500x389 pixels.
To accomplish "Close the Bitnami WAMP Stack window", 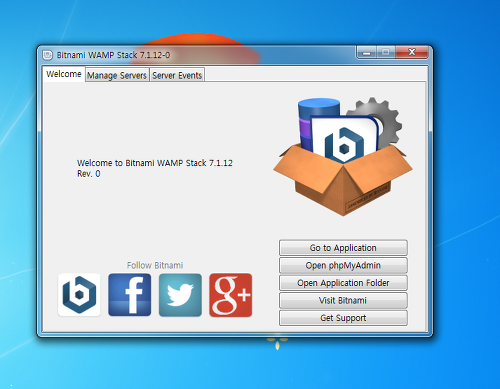I will pos(412,52).
